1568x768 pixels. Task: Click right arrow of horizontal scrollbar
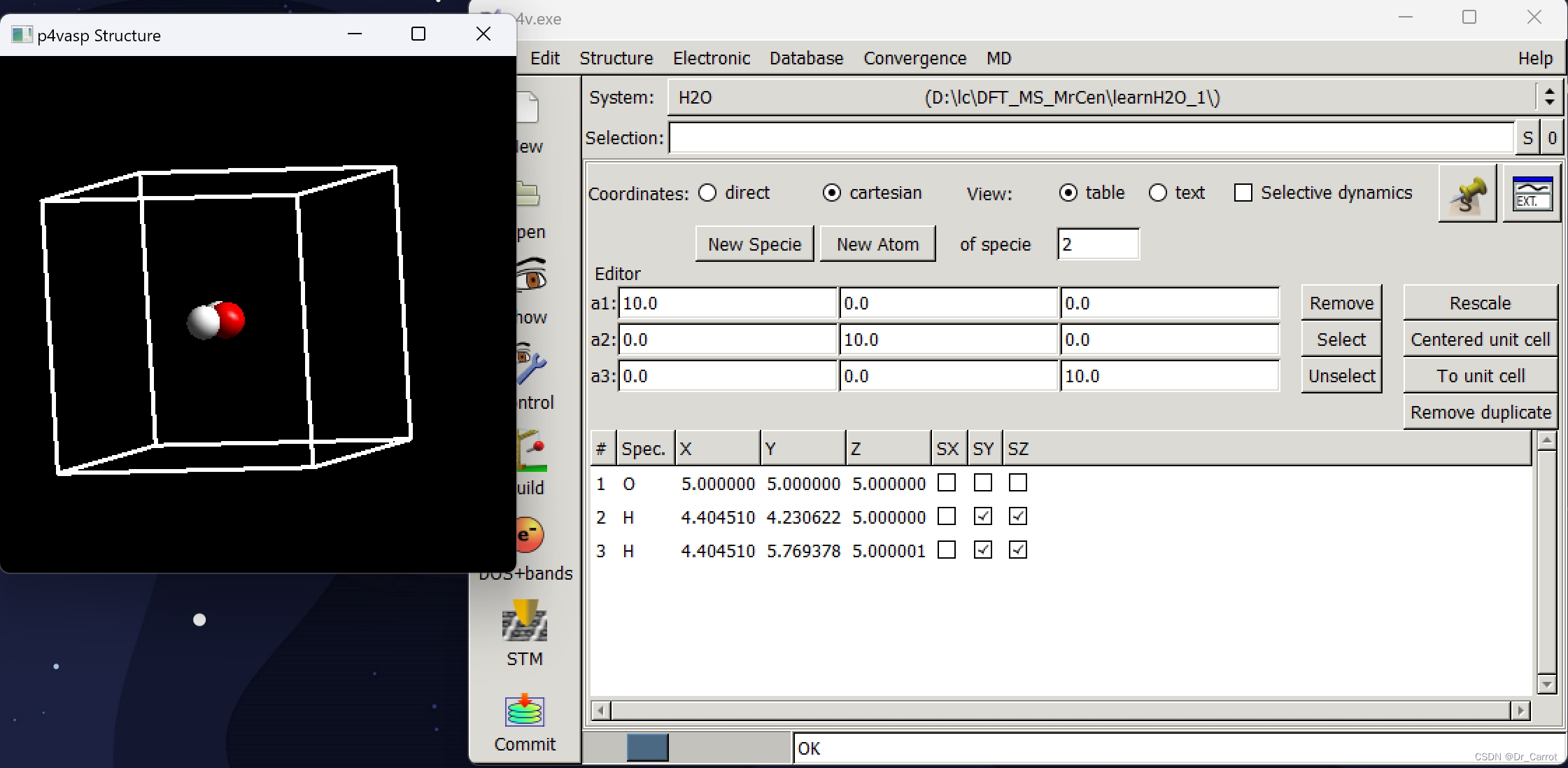point(1520,711)
